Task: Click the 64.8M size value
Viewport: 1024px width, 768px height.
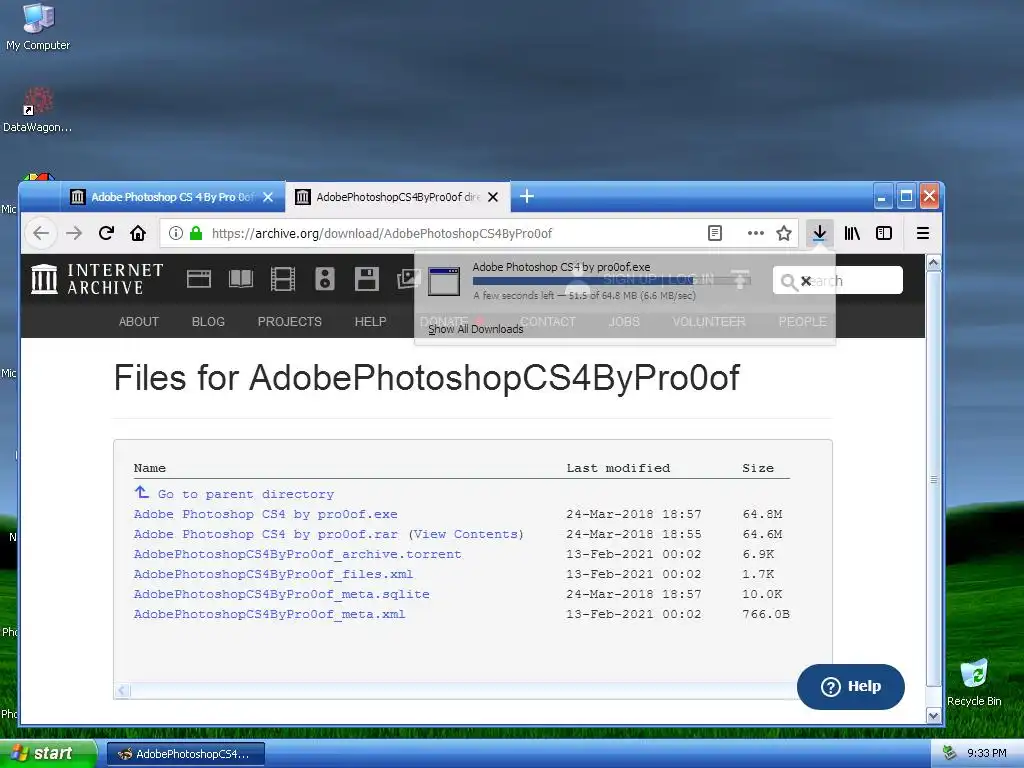Action: [x=761, y=514]
